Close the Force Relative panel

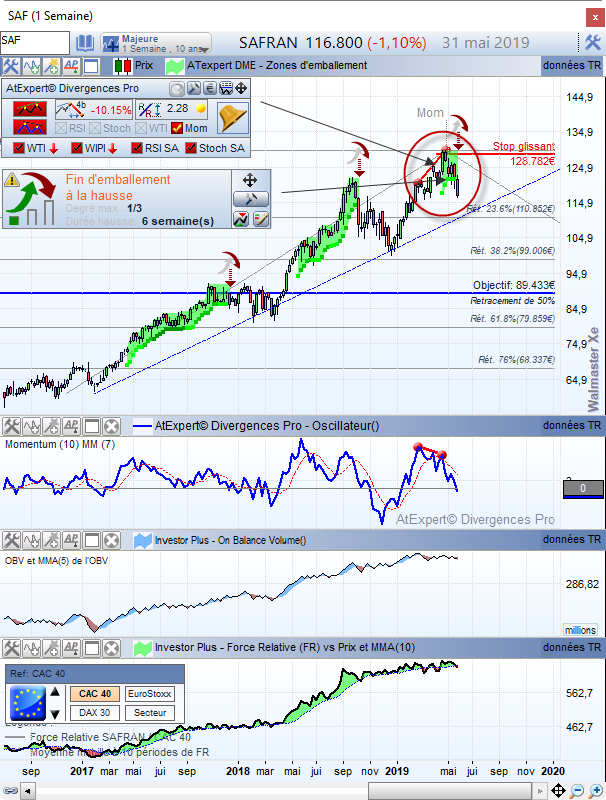tap(111, 648)
